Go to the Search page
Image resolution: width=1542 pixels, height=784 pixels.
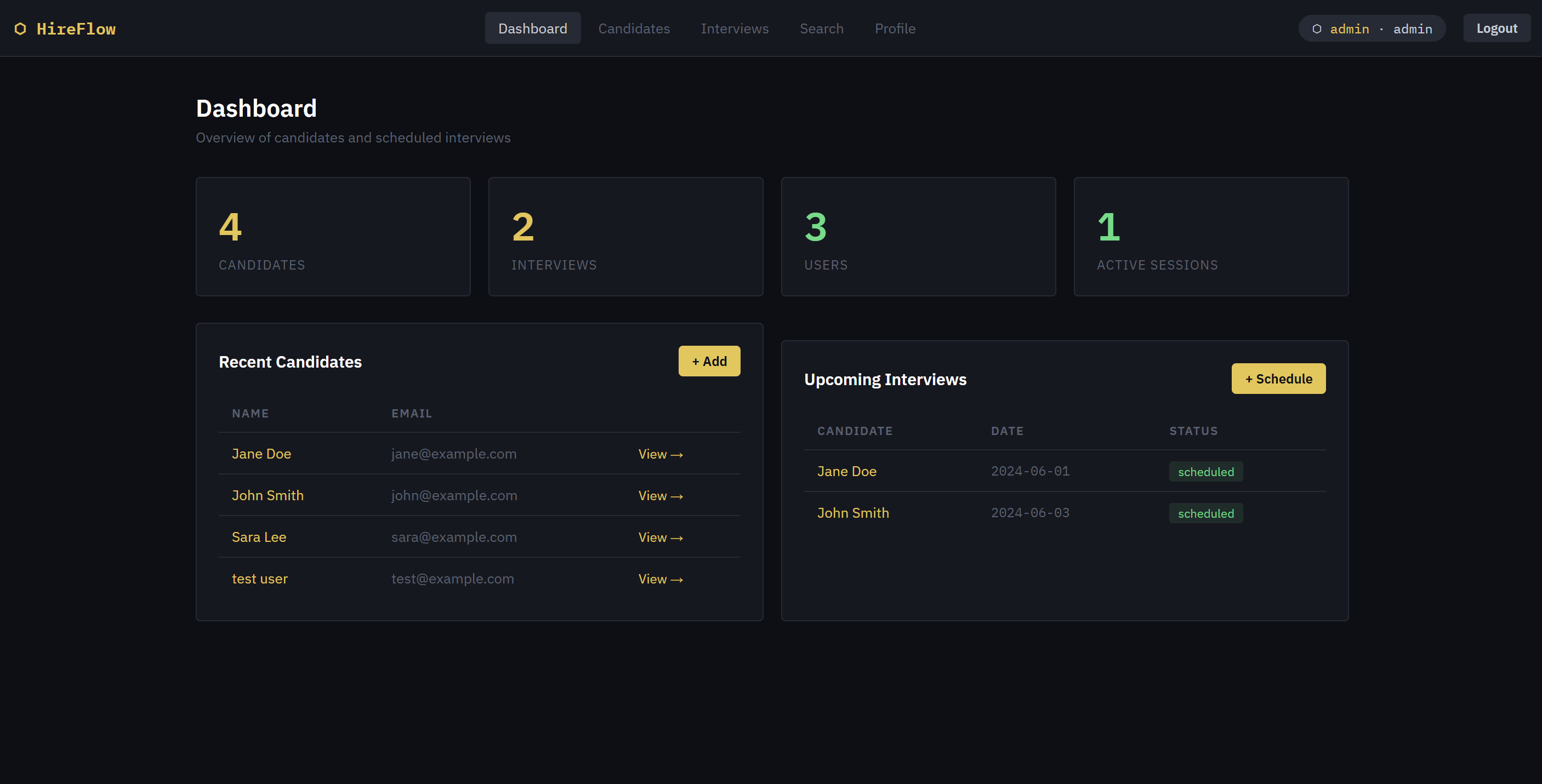tap(821, 28)
